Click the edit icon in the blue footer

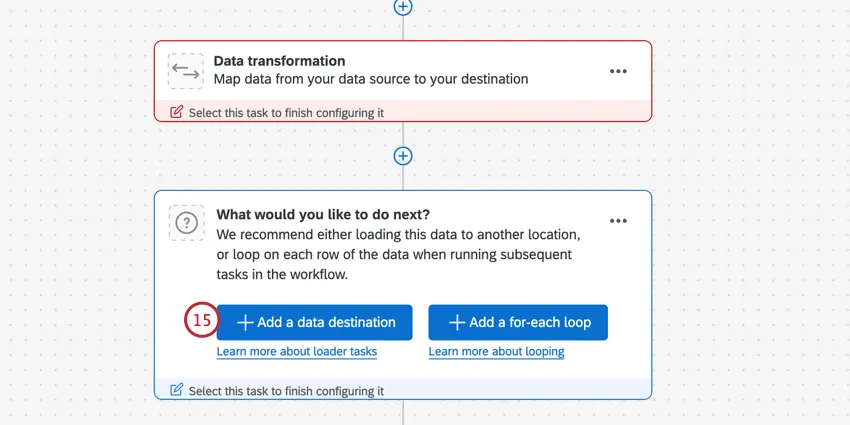coord(177,390)
